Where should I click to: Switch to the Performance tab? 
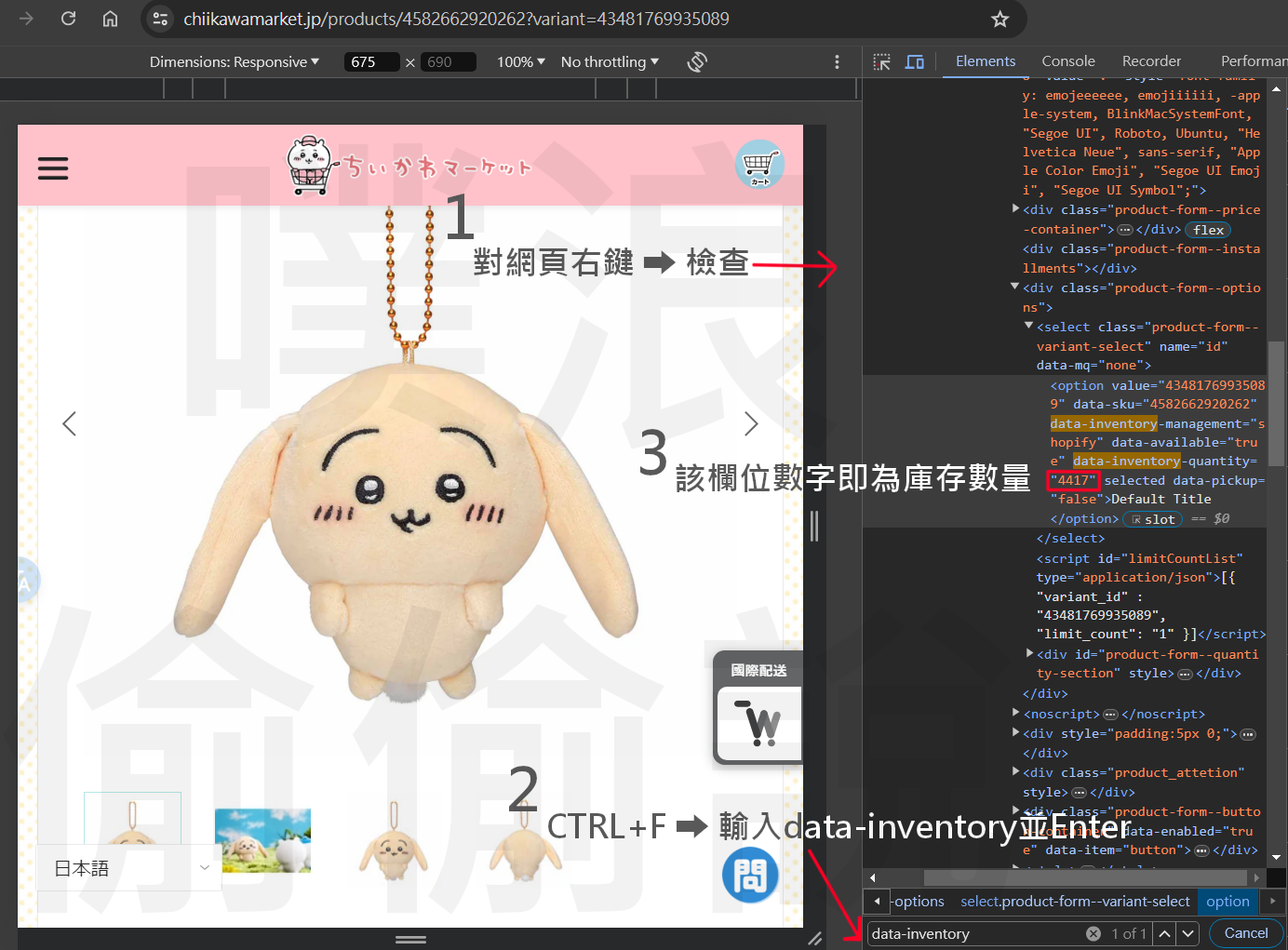(1254, 61)
